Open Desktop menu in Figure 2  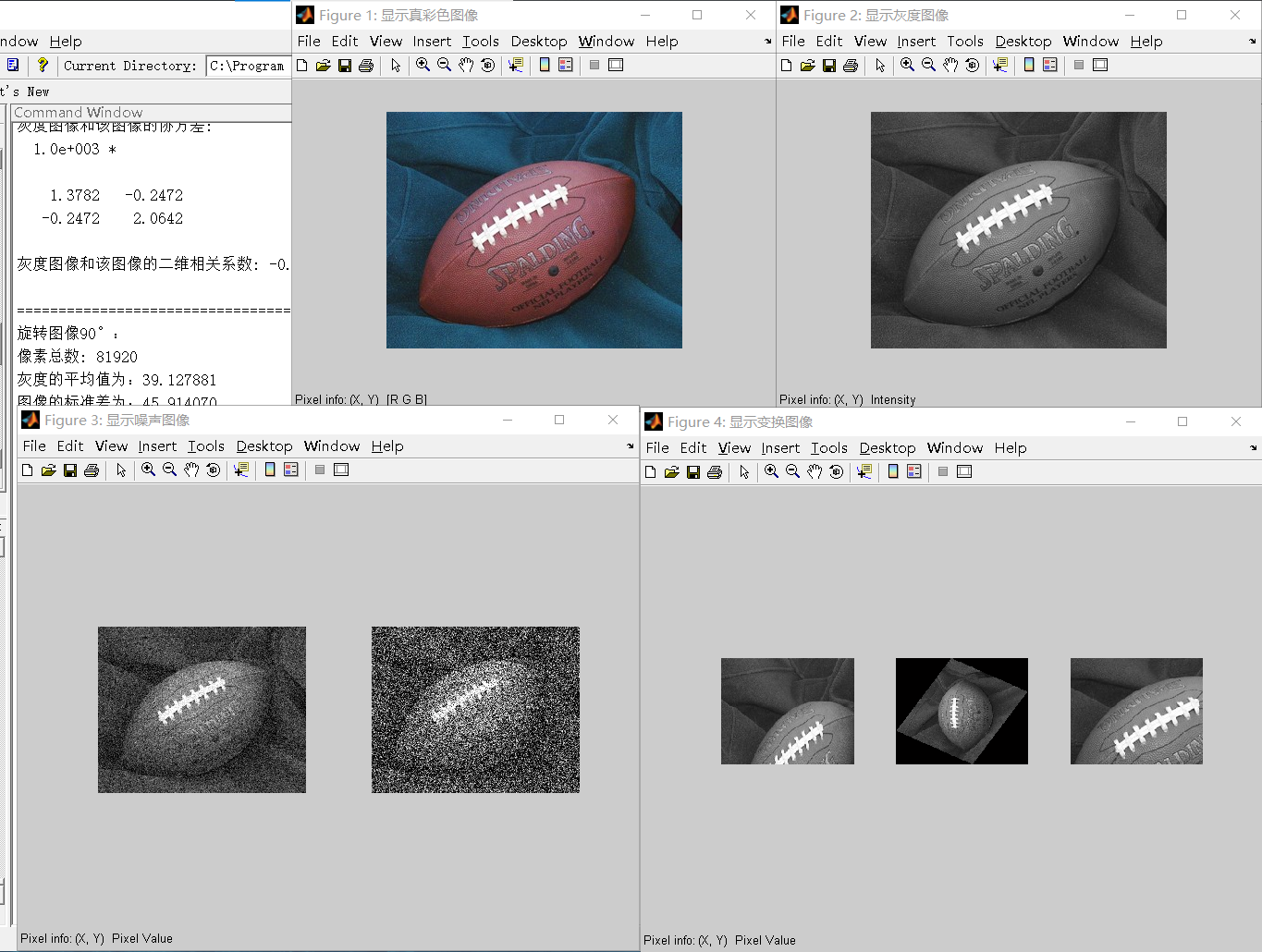click(x=1023, y=42)
